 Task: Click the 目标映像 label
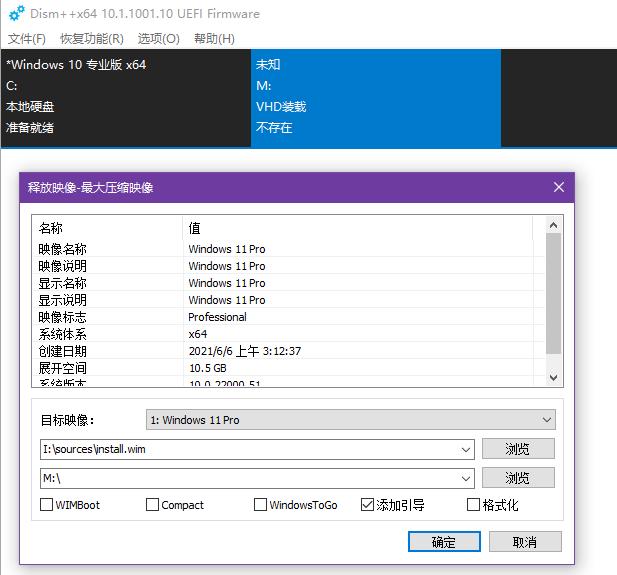(67, 420)
